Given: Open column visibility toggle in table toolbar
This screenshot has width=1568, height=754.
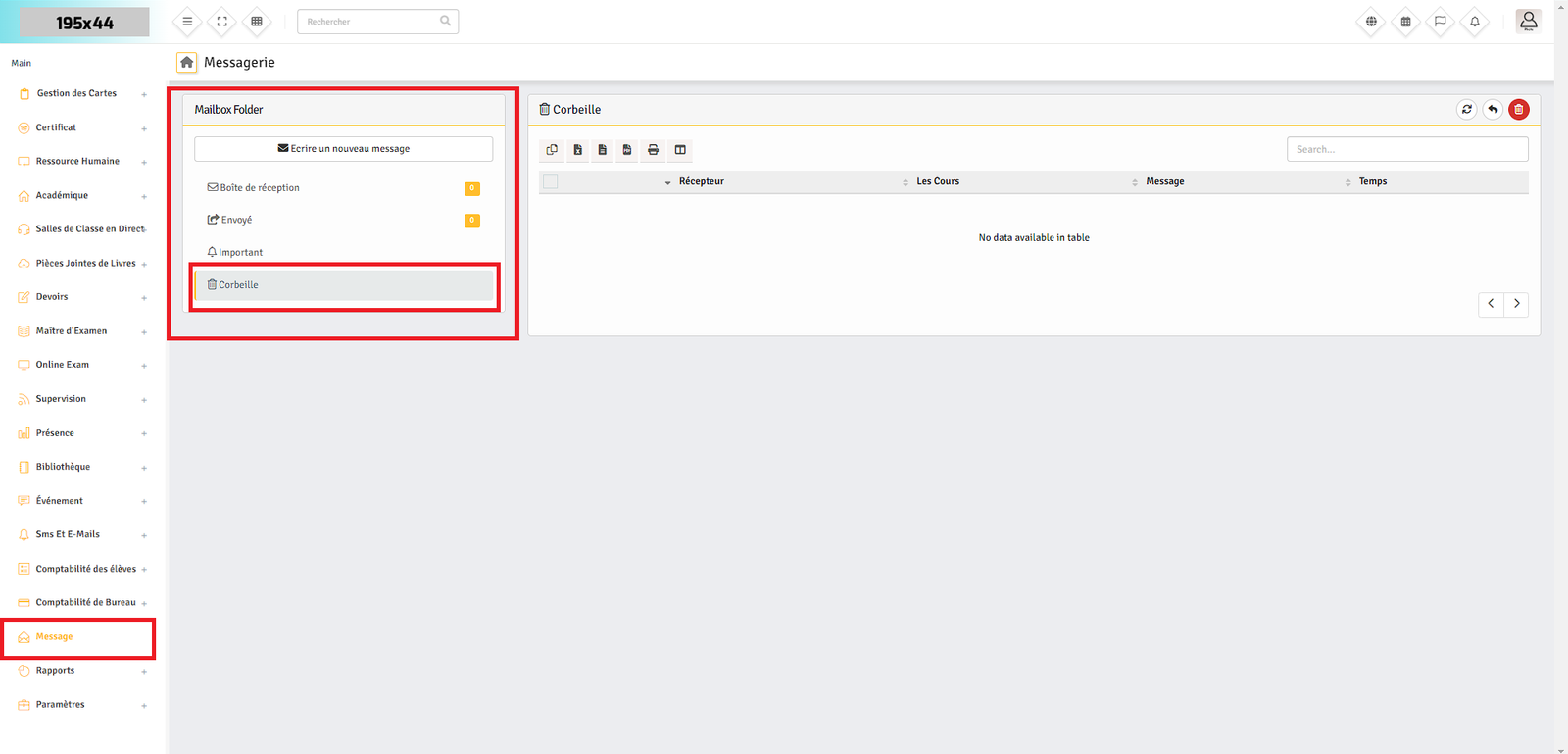Looking at the screenshot, I should [x=679, y=150].
